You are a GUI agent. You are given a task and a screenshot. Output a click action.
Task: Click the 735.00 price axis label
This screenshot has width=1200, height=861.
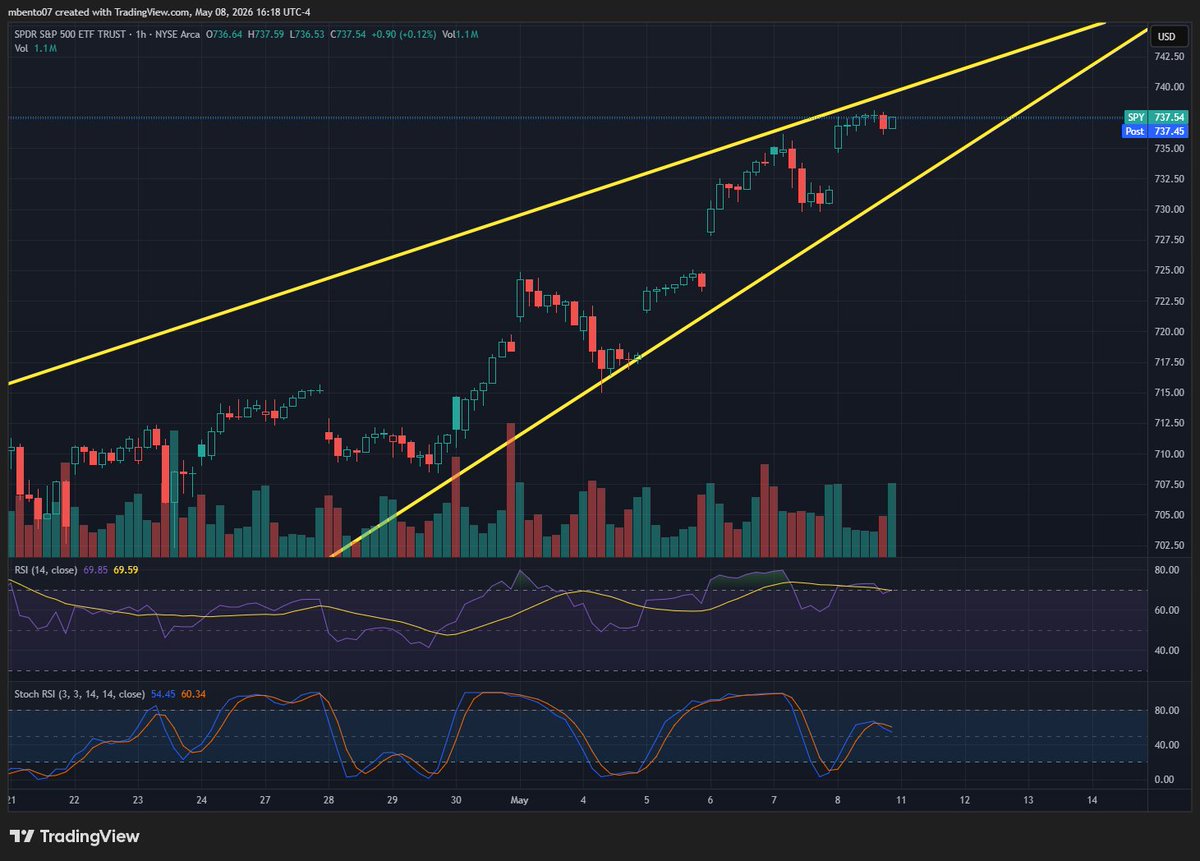point(1169,148)
